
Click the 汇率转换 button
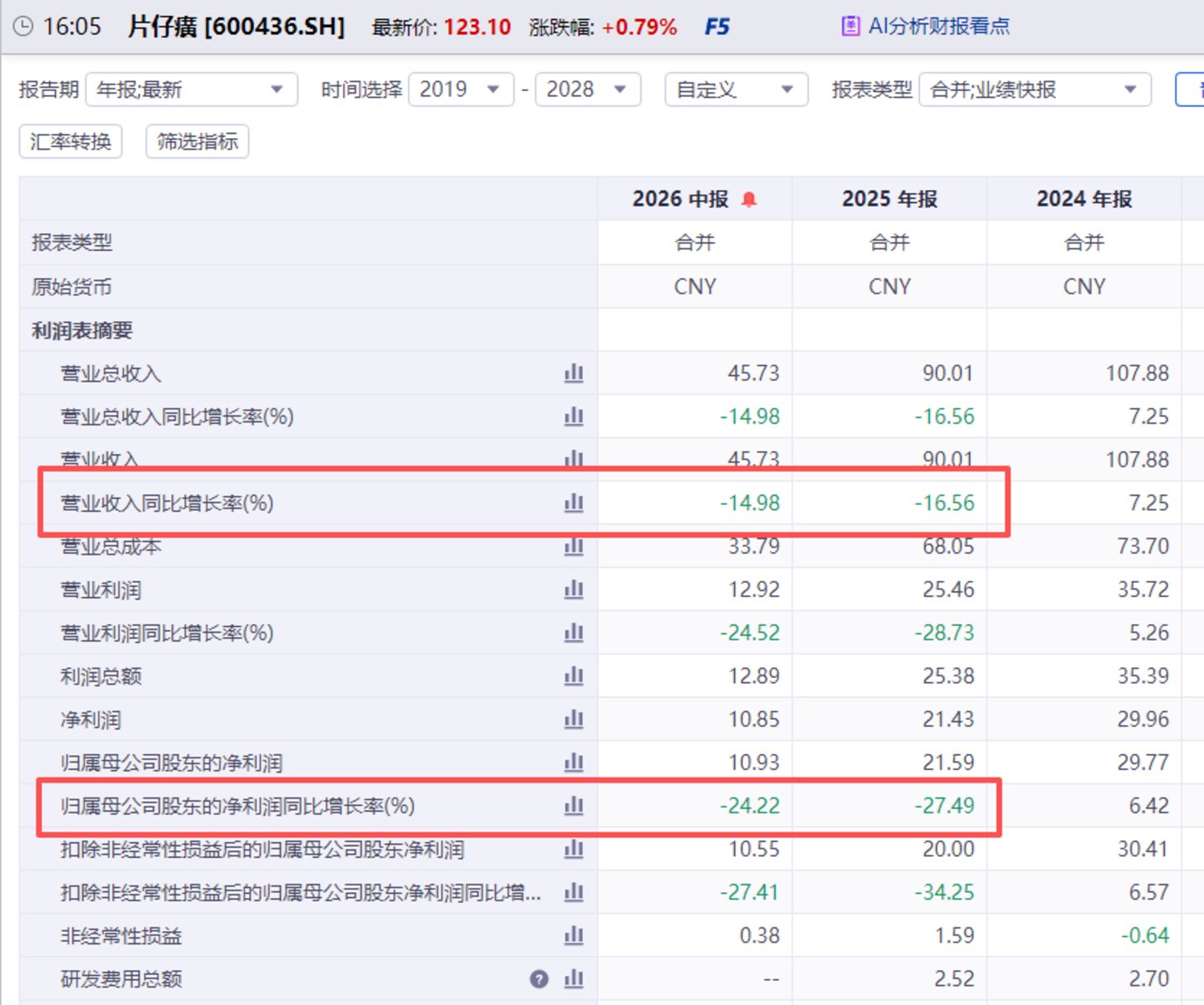[x=71, y=141]
